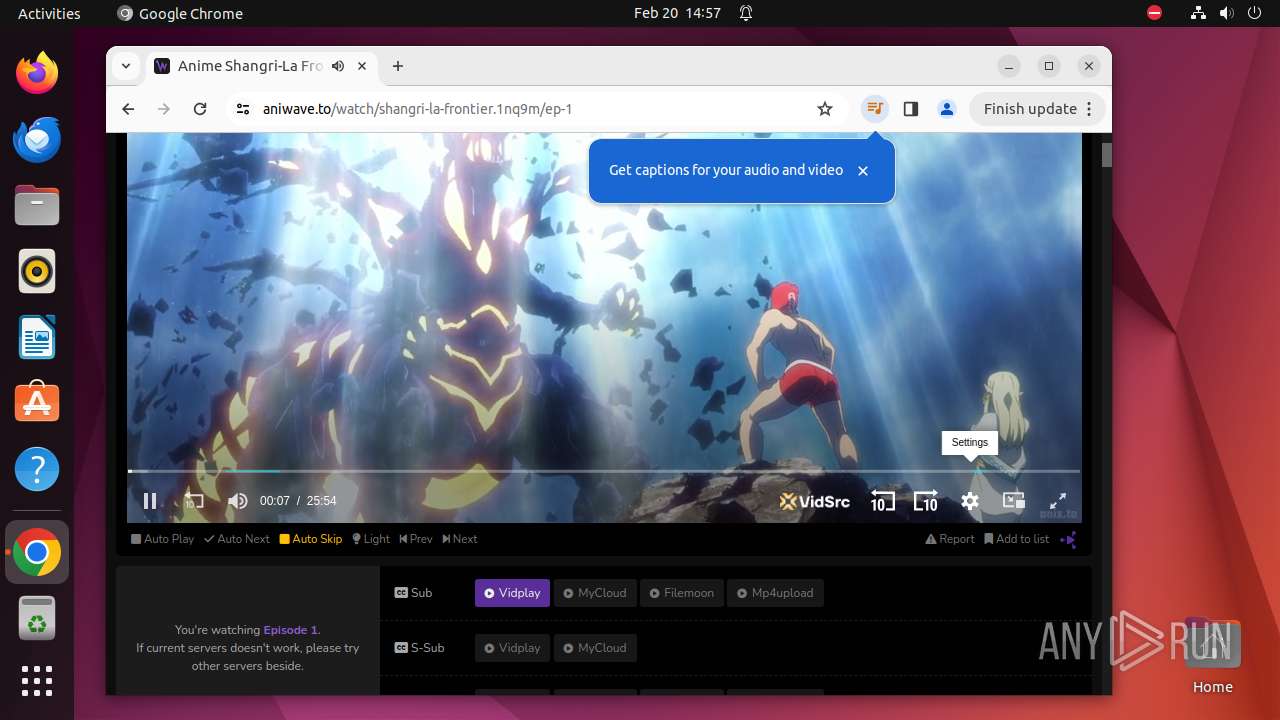Viewport: 1280px width, 720px height.
Task: Toggle the Auto Next option
Action: point(237,539)
